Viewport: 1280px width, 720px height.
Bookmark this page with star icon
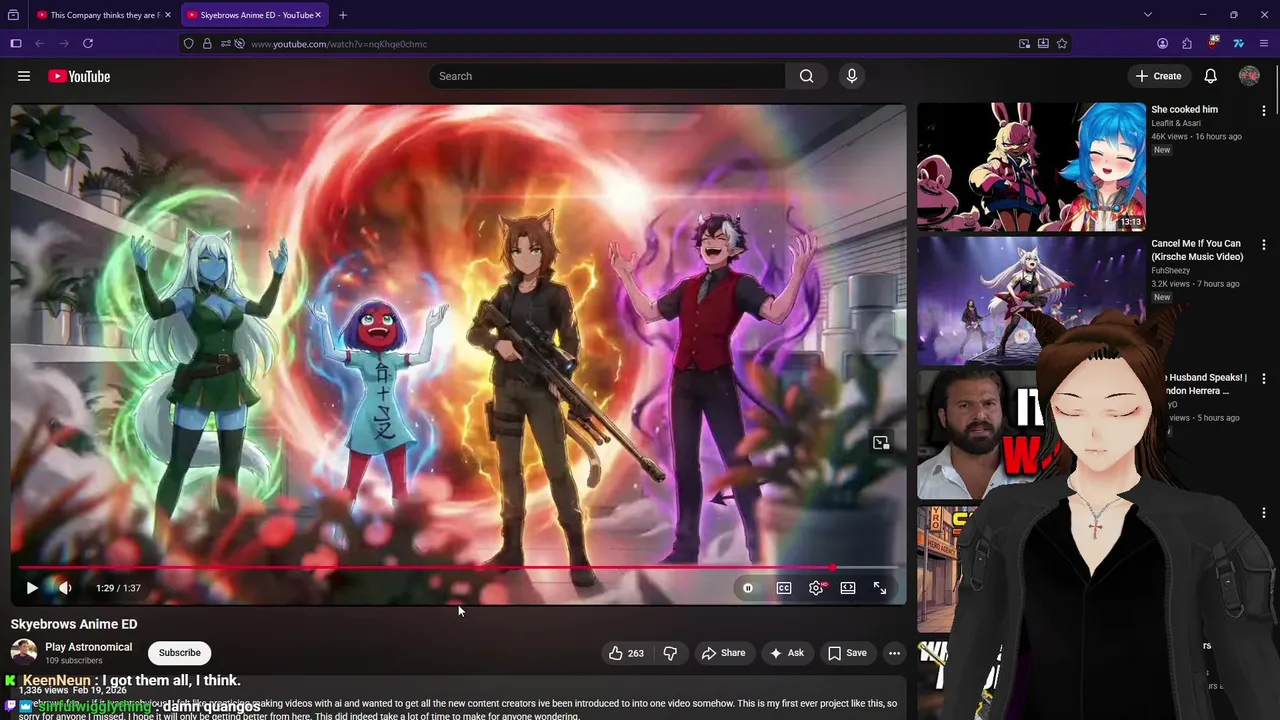point(1062,44)
